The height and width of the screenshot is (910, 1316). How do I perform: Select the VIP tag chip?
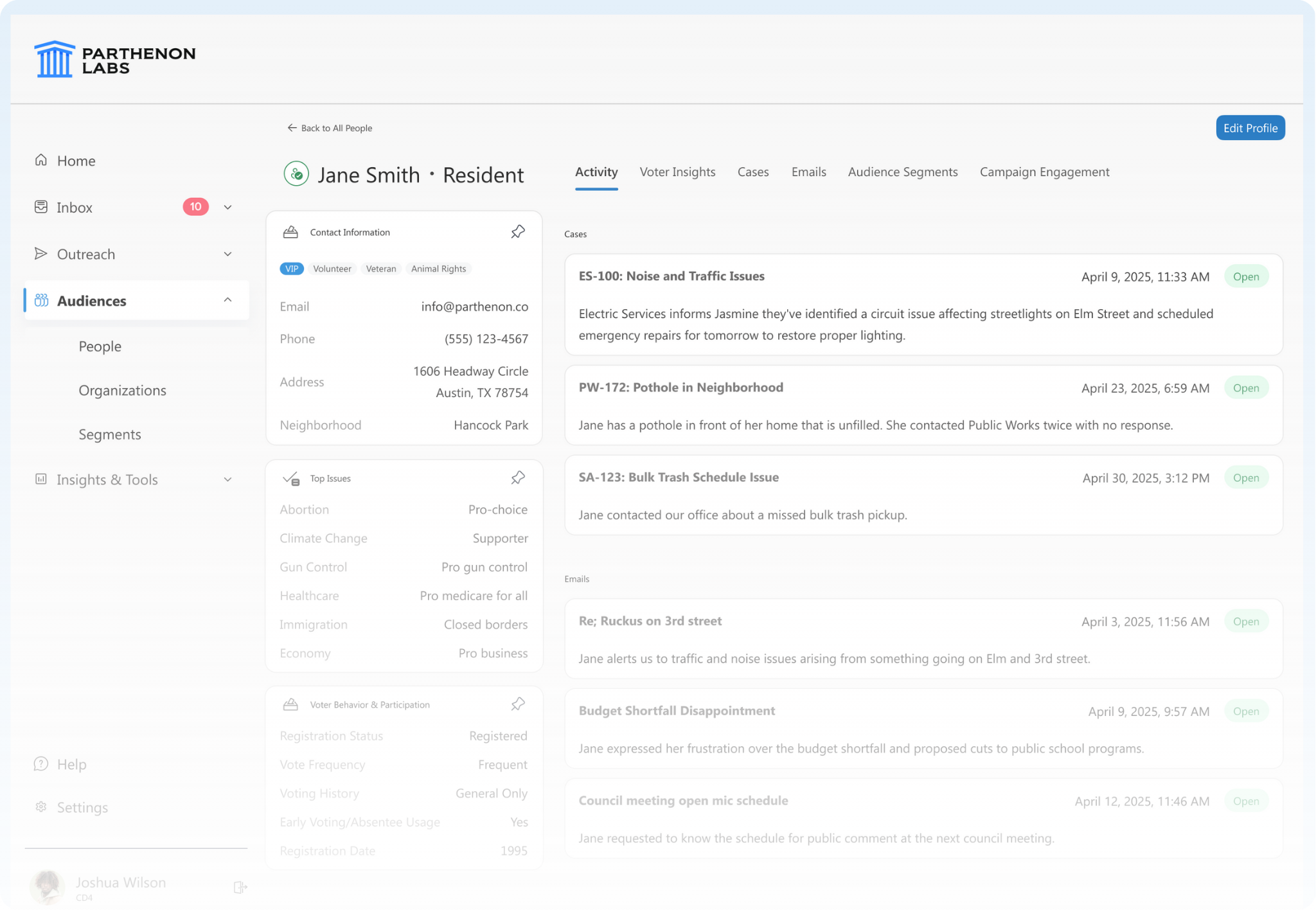pyautogui.click(x=292, y=269)
